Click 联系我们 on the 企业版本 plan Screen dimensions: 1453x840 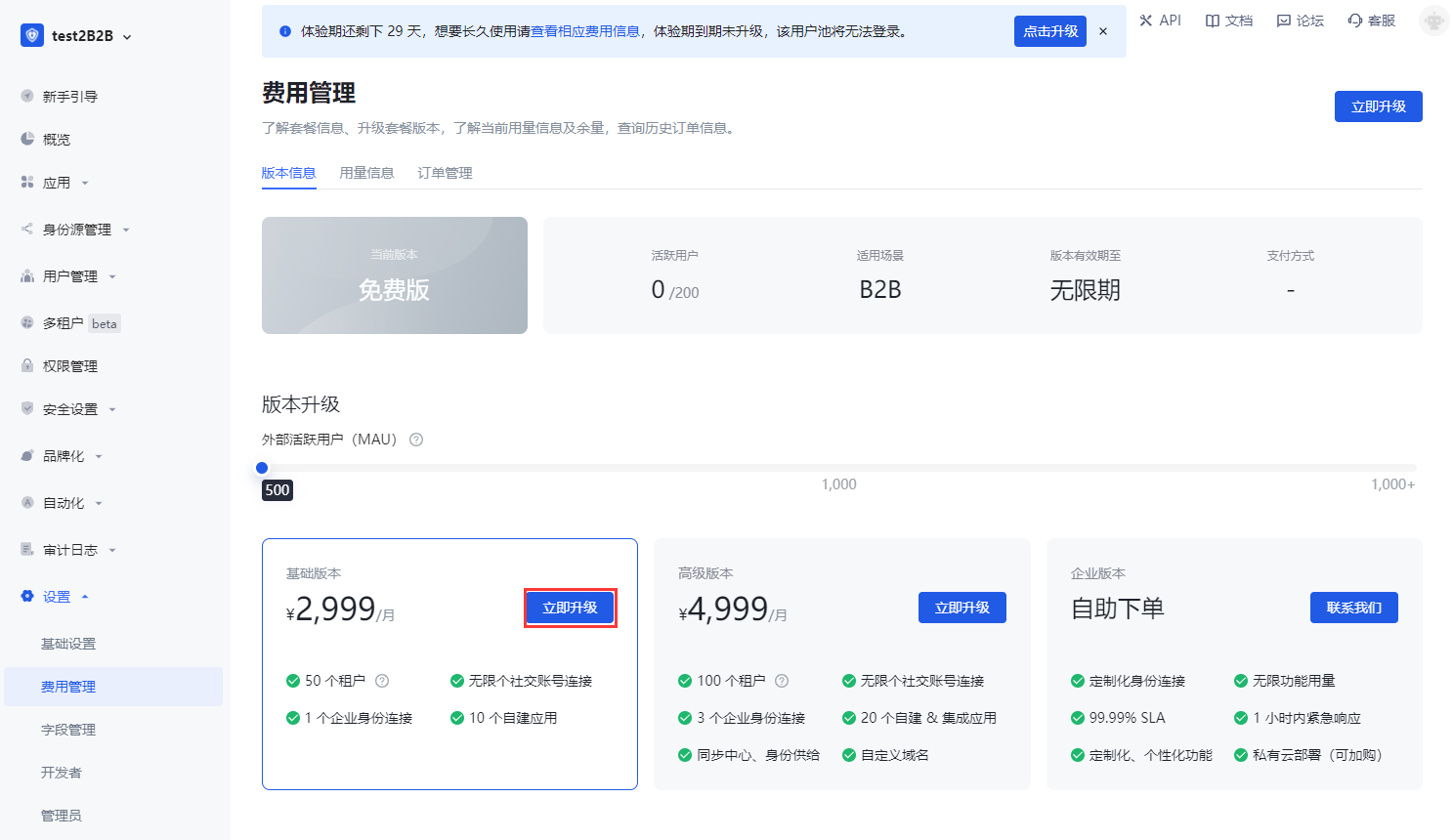coord(1353,608)
